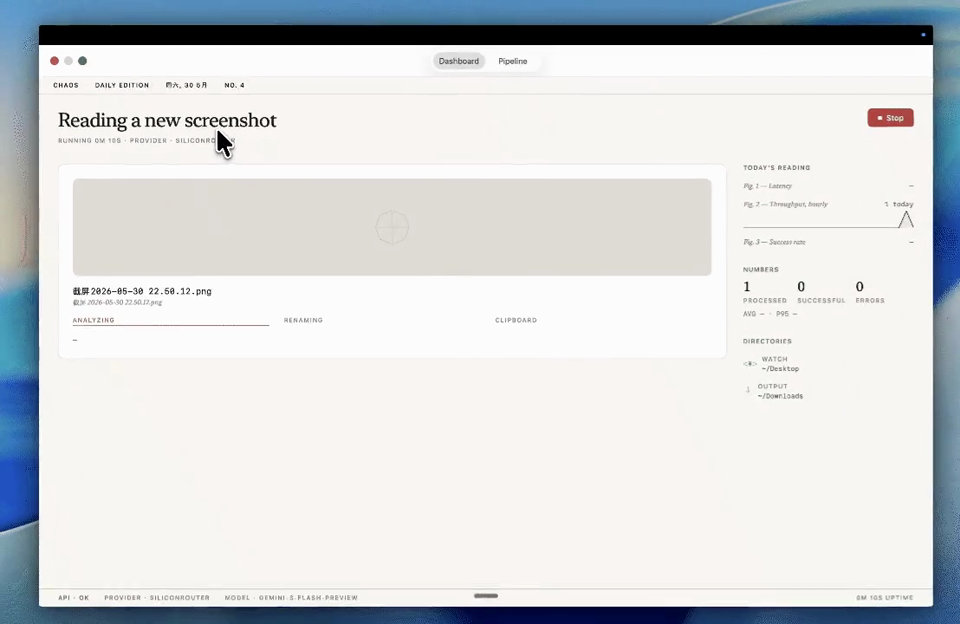Viewport: 960px width, 624px height.
Task: Click the CHAOS masthead label
Action: click(x=66, y=85)
